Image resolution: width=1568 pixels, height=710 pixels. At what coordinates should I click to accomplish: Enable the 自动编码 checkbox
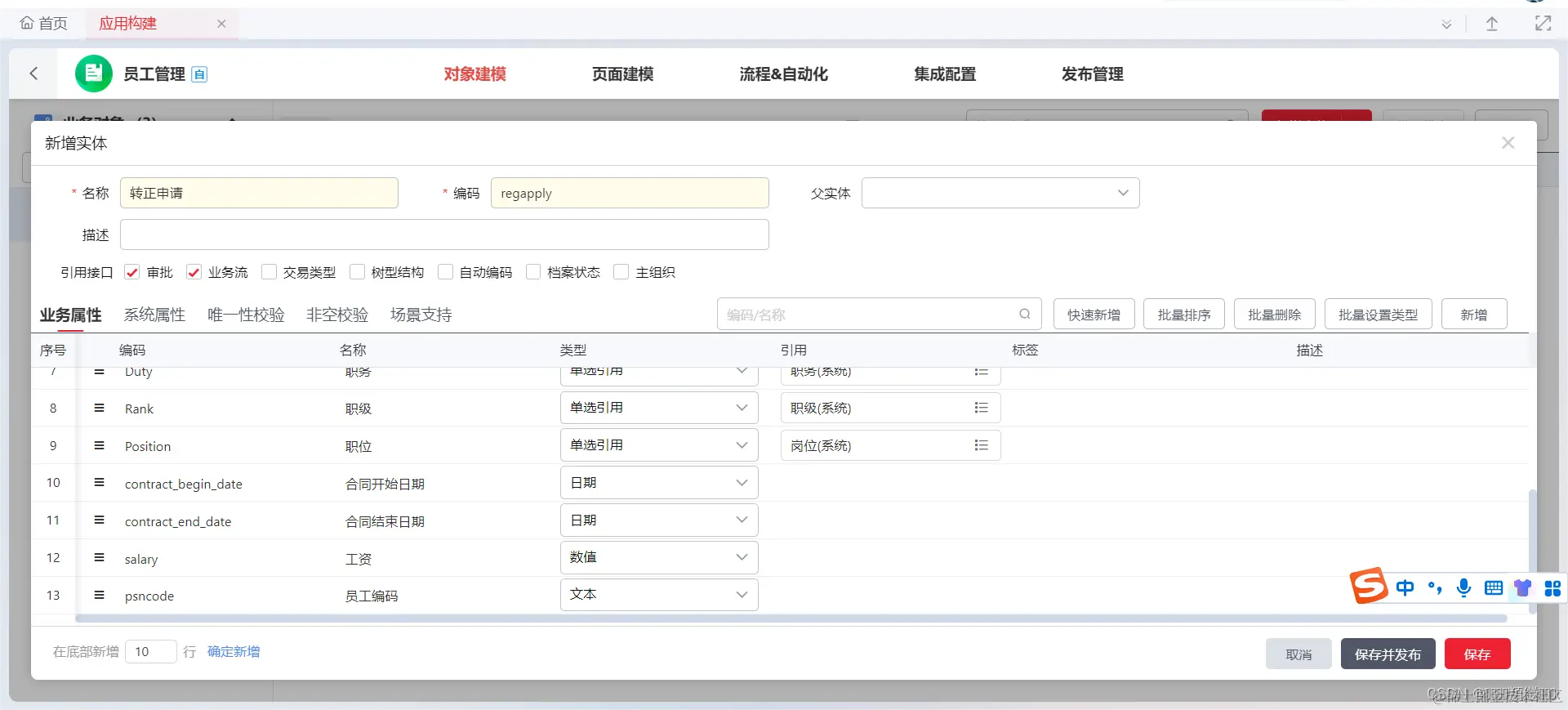point(445,272)
